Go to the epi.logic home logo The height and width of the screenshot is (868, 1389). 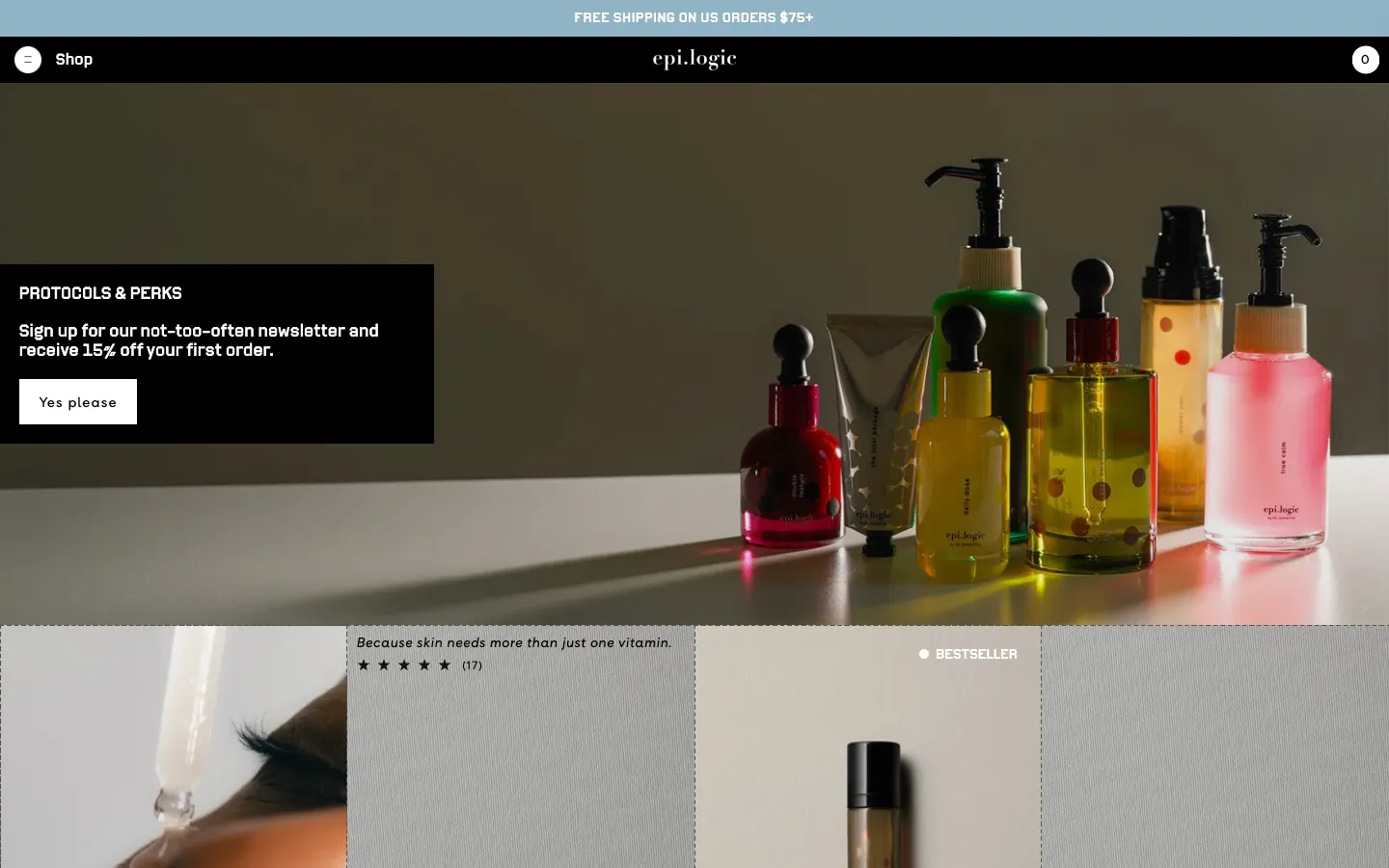tap(694, 60)
